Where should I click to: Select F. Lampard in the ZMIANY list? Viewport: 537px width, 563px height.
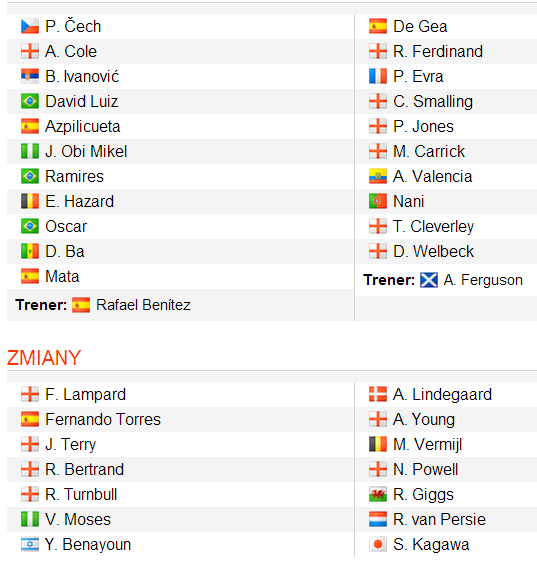pos(85,394)
